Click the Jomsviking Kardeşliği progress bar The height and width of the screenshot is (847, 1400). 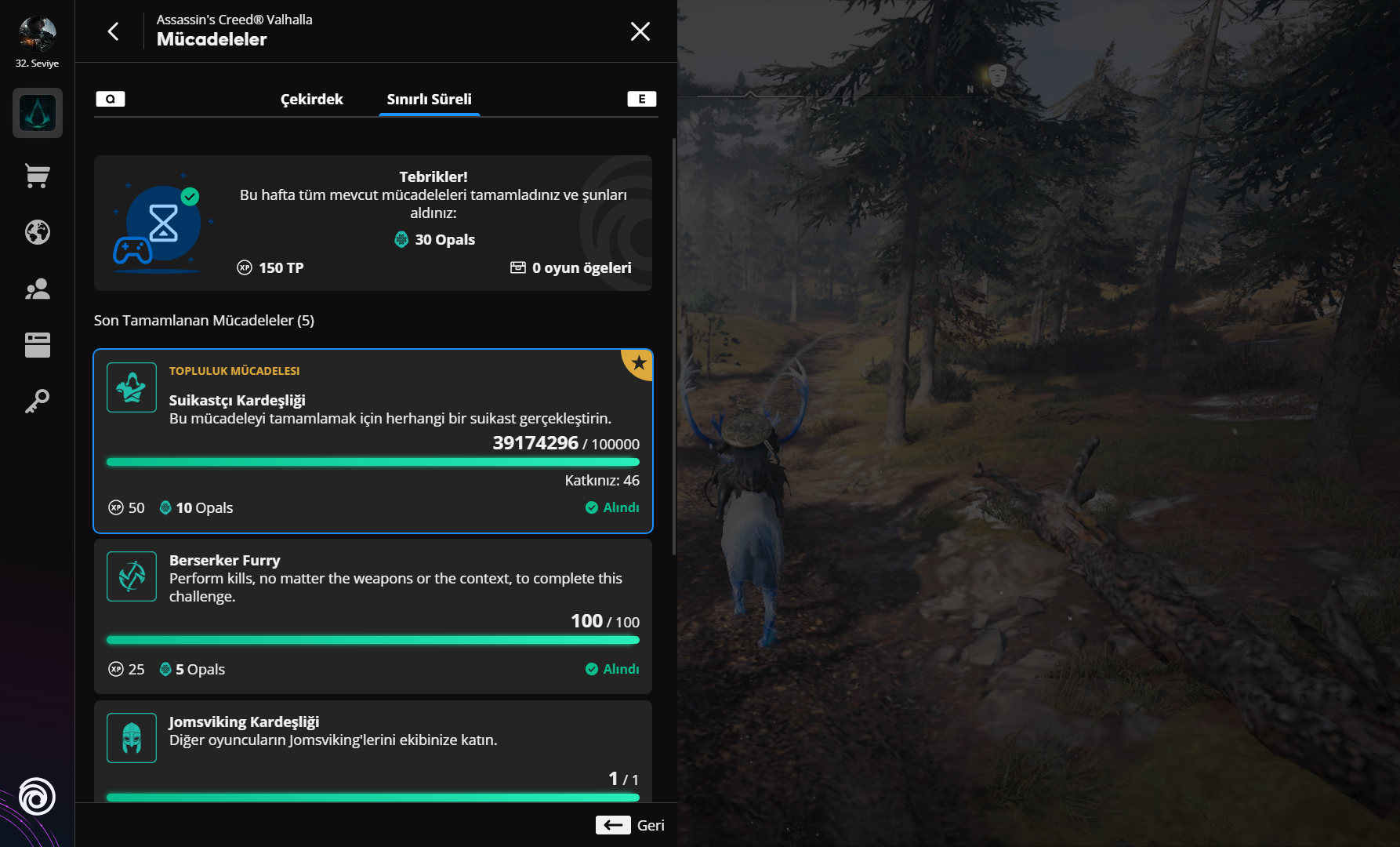pos(373,797)
